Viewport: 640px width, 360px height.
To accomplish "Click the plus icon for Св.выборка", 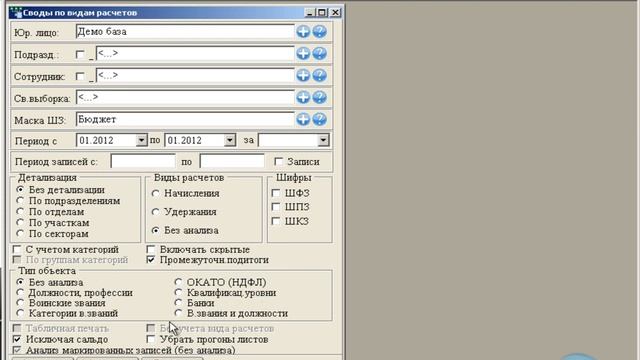I will (303, 97).
